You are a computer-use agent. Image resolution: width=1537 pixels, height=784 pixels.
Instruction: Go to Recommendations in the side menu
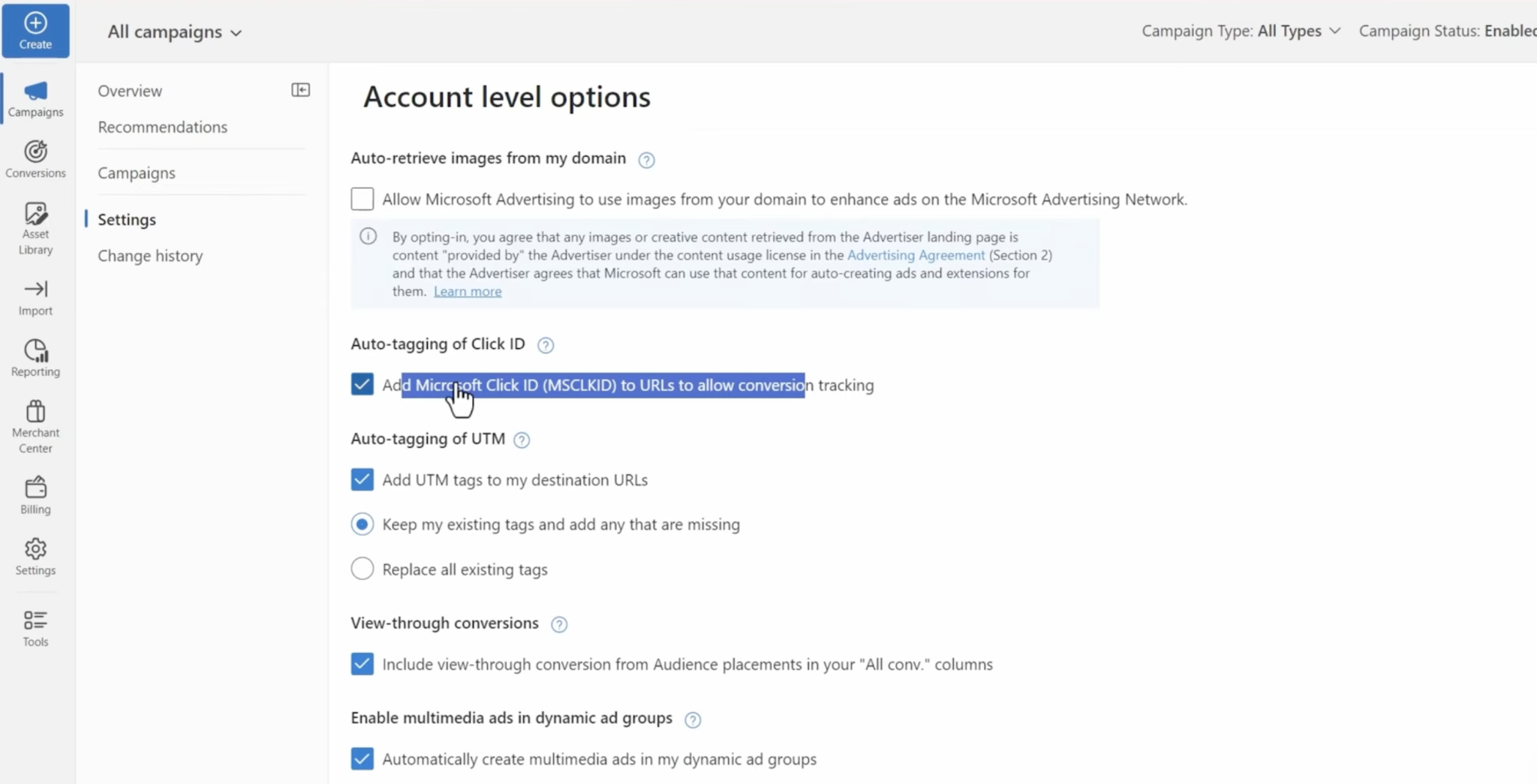point(162,127)
